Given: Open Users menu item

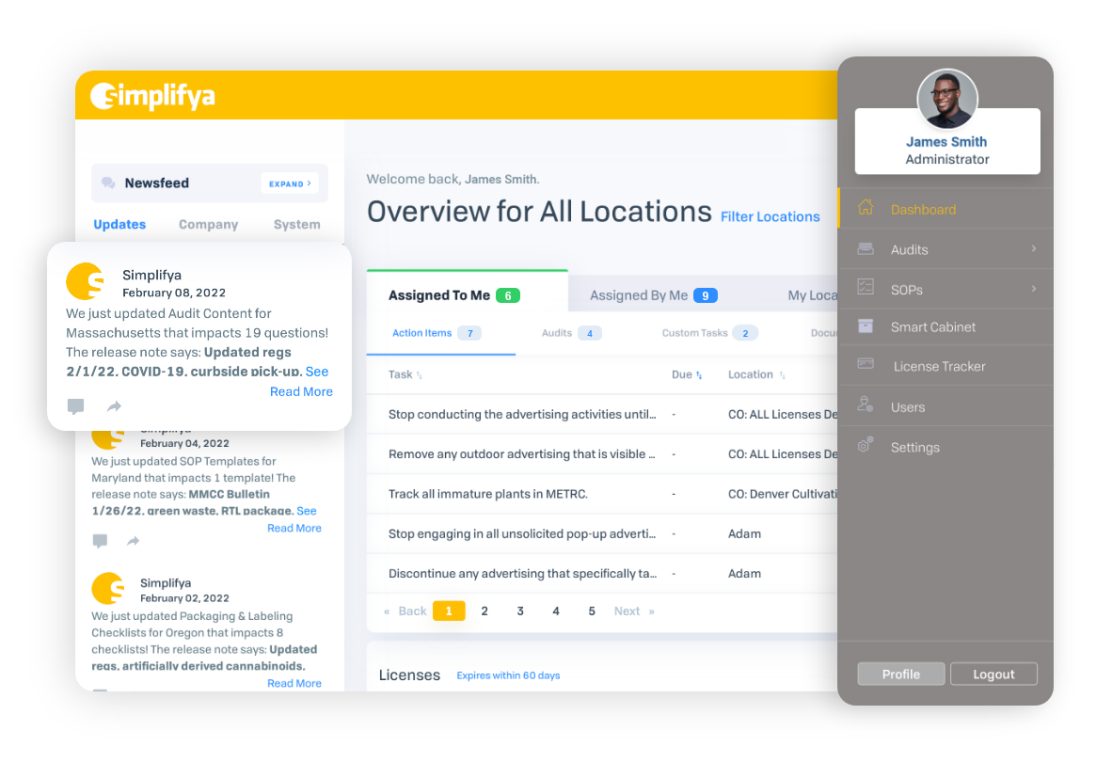Looking at the screenshot, I should click(946, 406).
